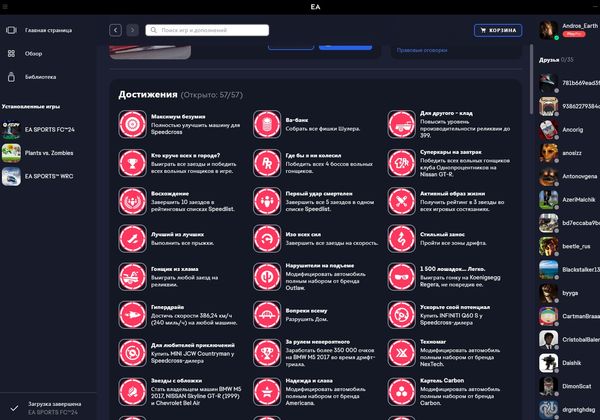Screen dimensions: 600x420
Task: Click the Активный образ жизни icon
Action: (401, 201)
